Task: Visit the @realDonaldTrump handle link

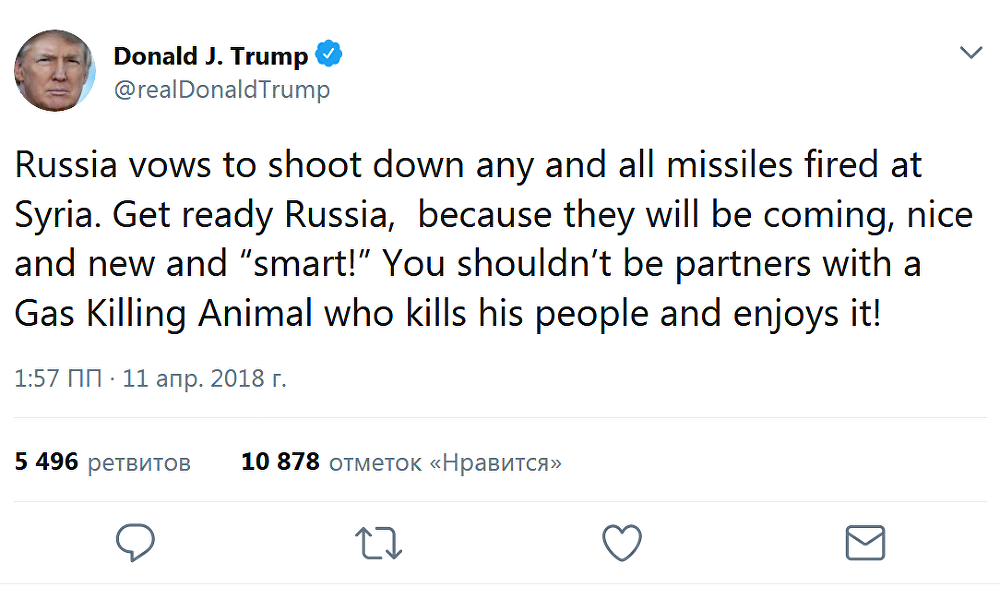Action: click(221, 90)
